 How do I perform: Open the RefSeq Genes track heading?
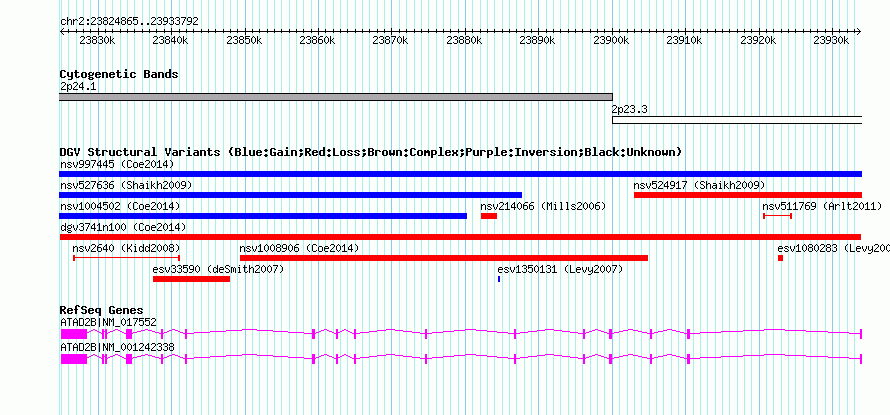pyautogui.click(x=101, y=310)
